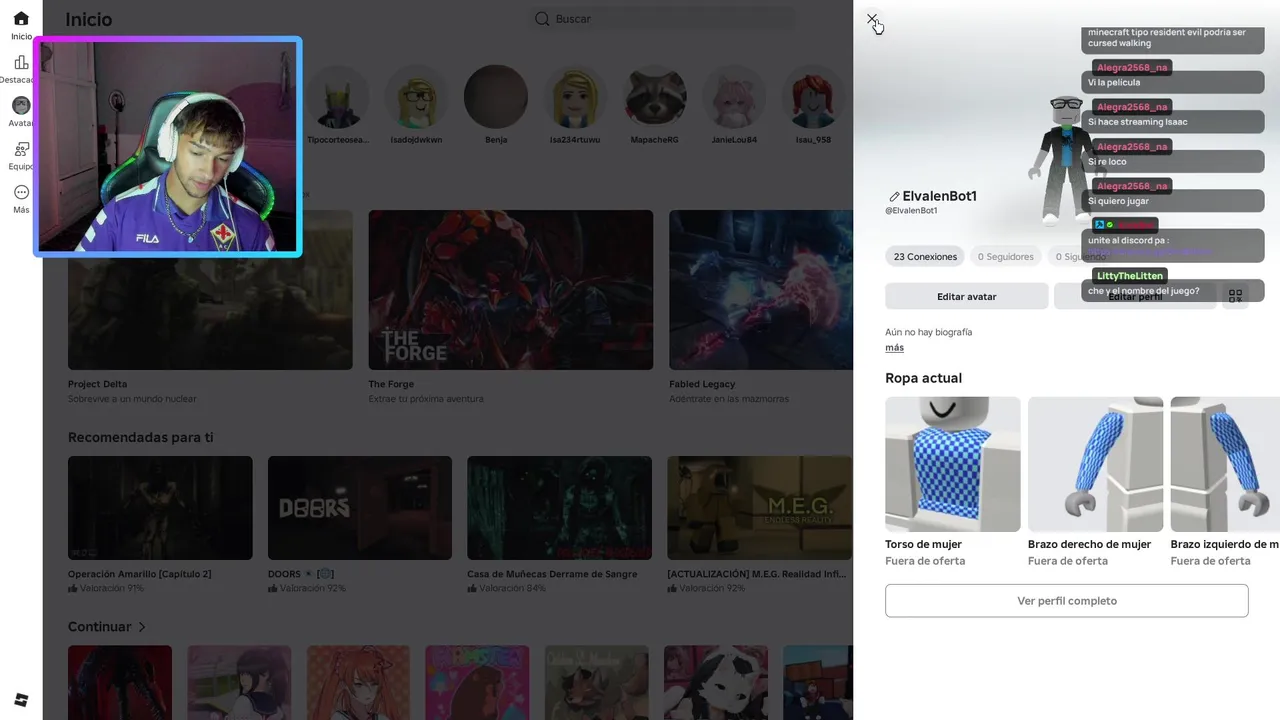The width and height of the screenshot is (1280, 720).
Task: Open Destacados charts in sidebar
Action: [21, 69]
